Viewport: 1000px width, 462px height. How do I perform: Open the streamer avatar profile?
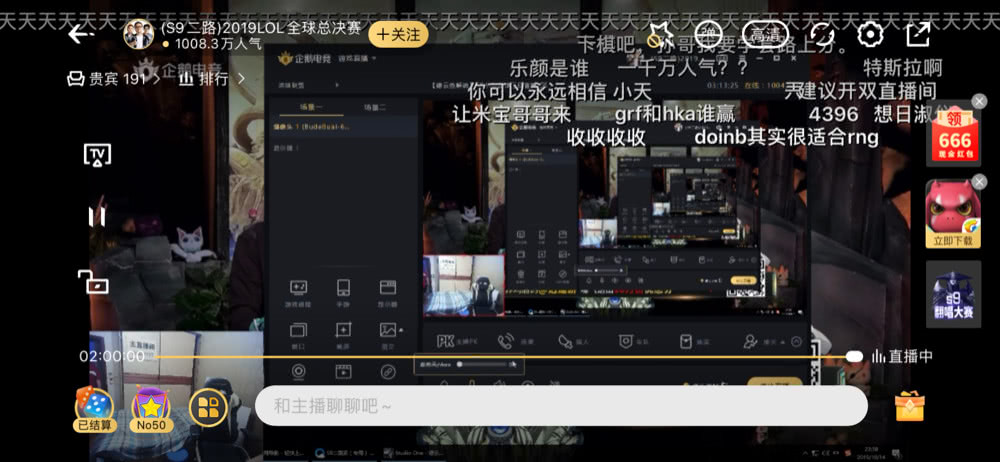[138, 34]
